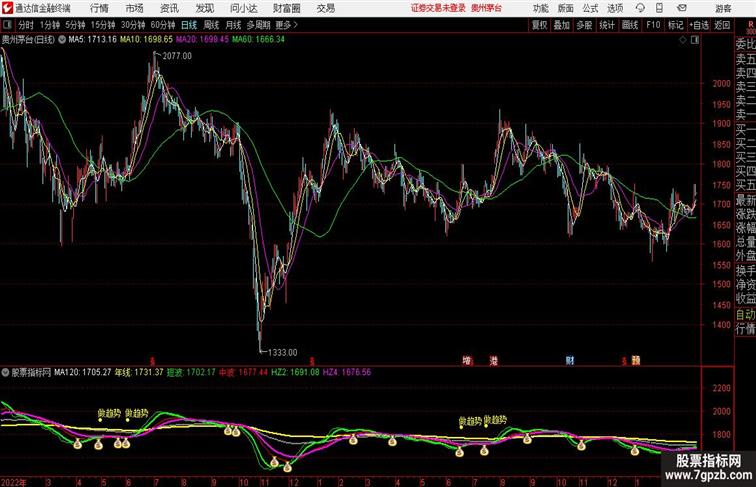The height and width of the screenshot is (487, 756).
Task: Click the 财 event marker on timeline
Action: click(569, 360)
